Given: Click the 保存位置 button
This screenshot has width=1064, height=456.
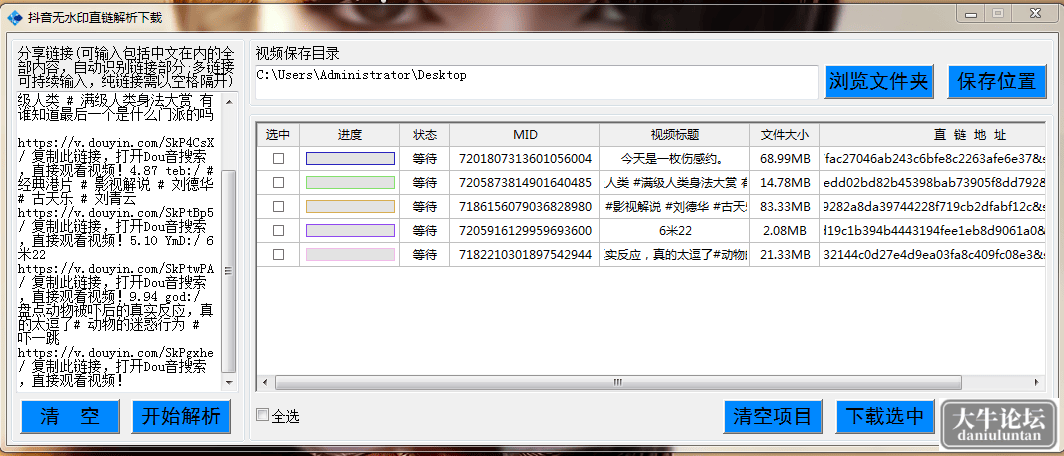Looking at the screenshot, I should (x=997, y=81).
